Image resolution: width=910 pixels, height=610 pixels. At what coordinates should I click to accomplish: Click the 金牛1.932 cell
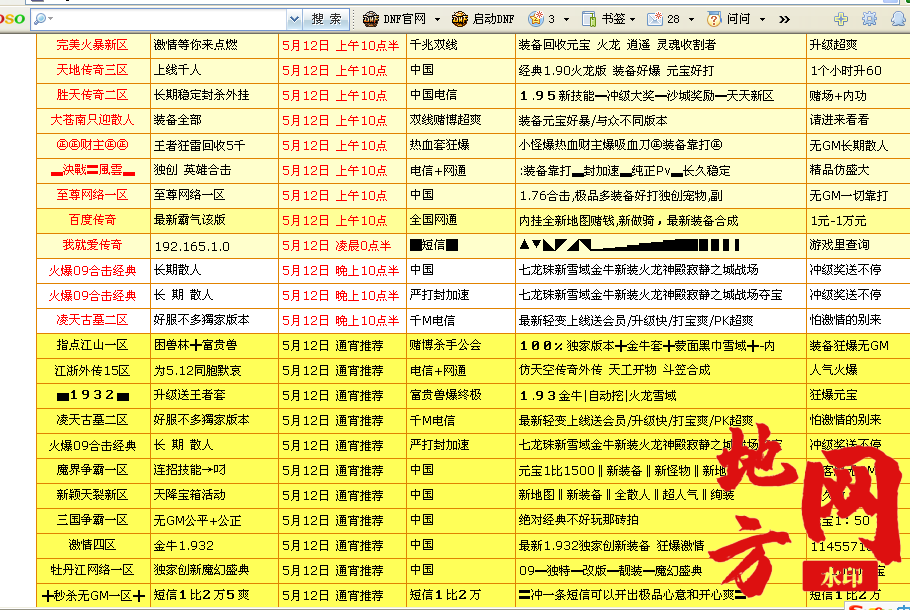pyautogui.click(x=183, y=546)
